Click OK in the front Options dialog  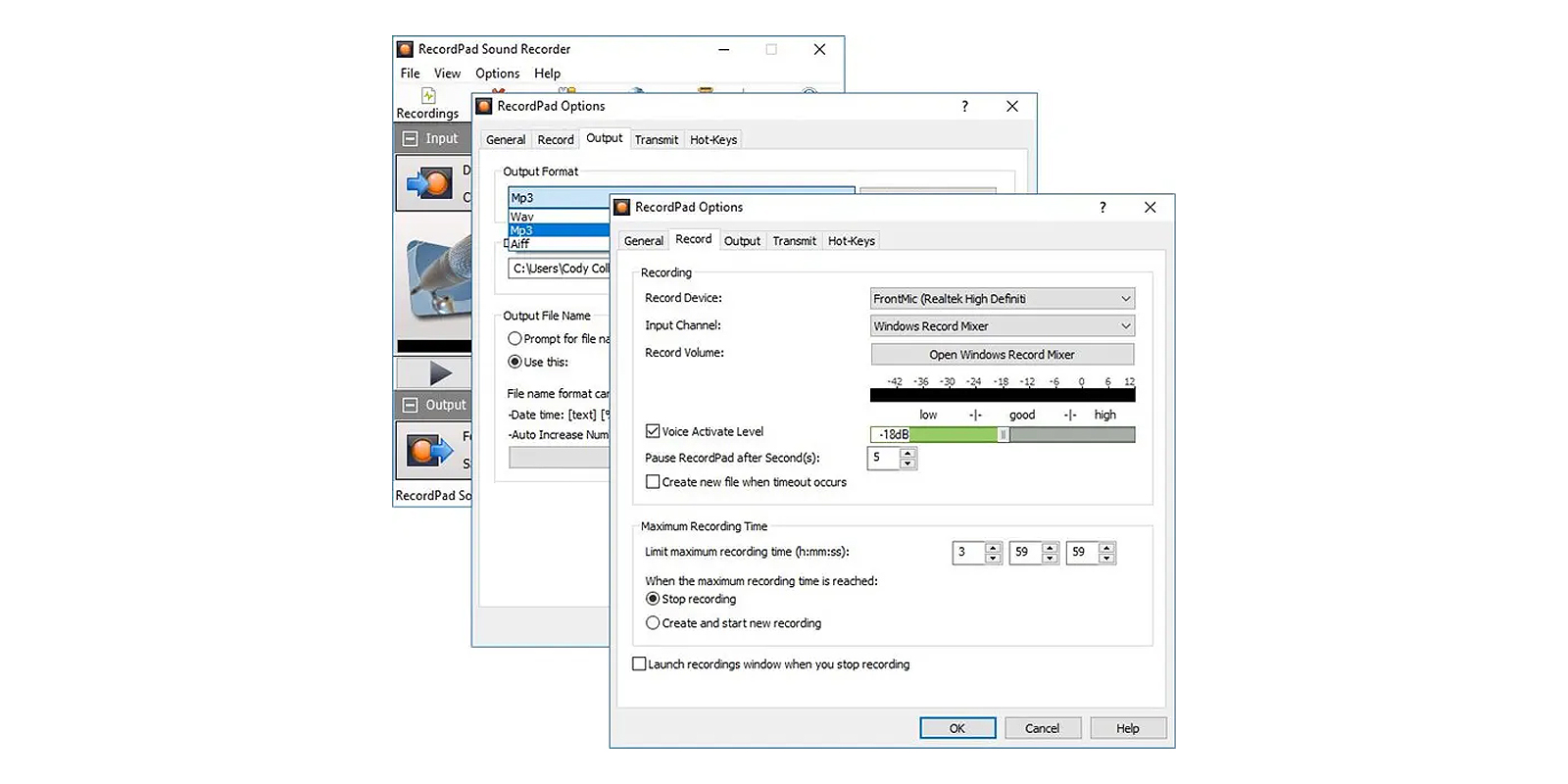pos(957,728)
